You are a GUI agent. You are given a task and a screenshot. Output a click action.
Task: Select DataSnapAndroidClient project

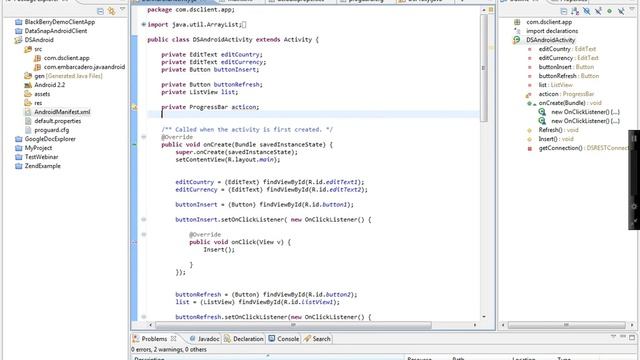pyautogui.click(x=56, y=31)
